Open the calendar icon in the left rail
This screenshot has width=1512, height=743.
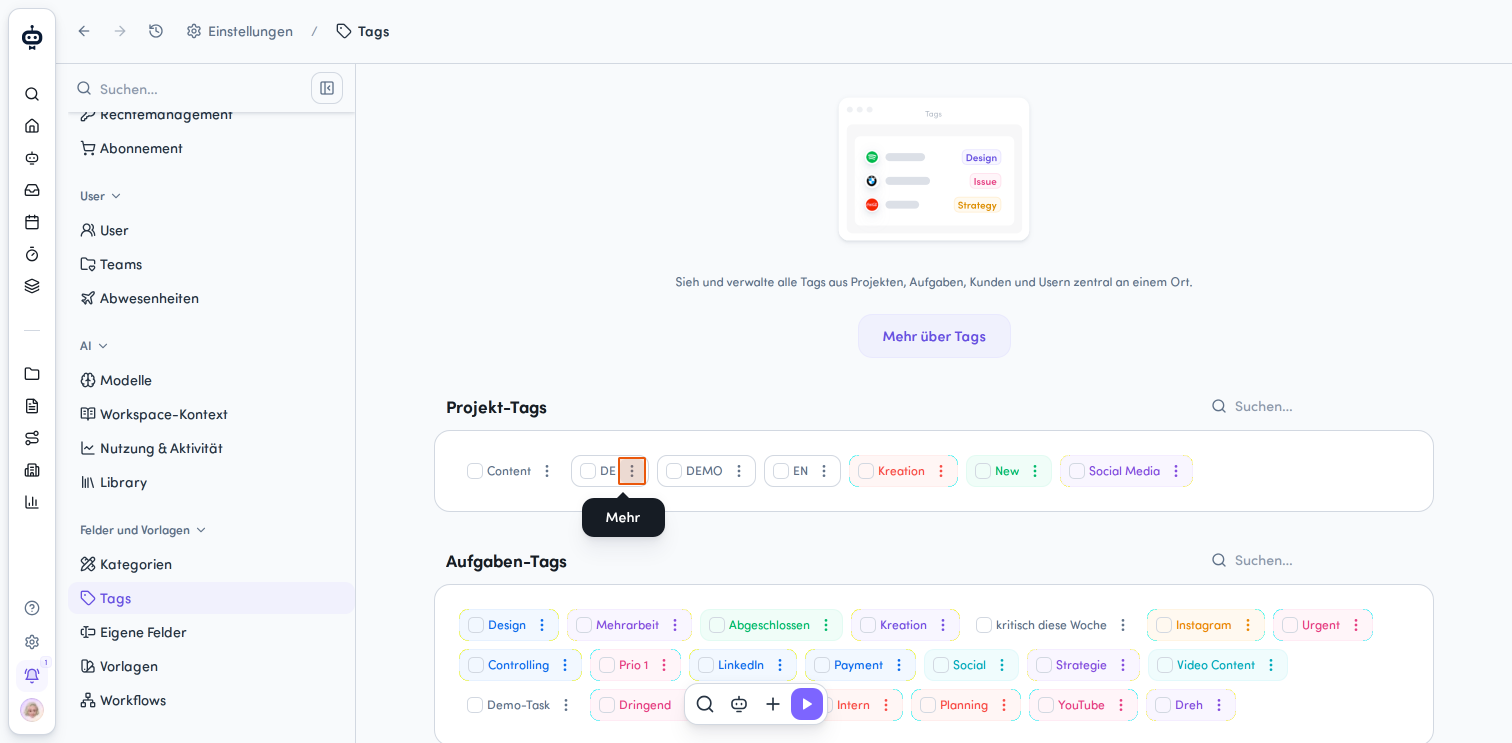click(32, 222)
